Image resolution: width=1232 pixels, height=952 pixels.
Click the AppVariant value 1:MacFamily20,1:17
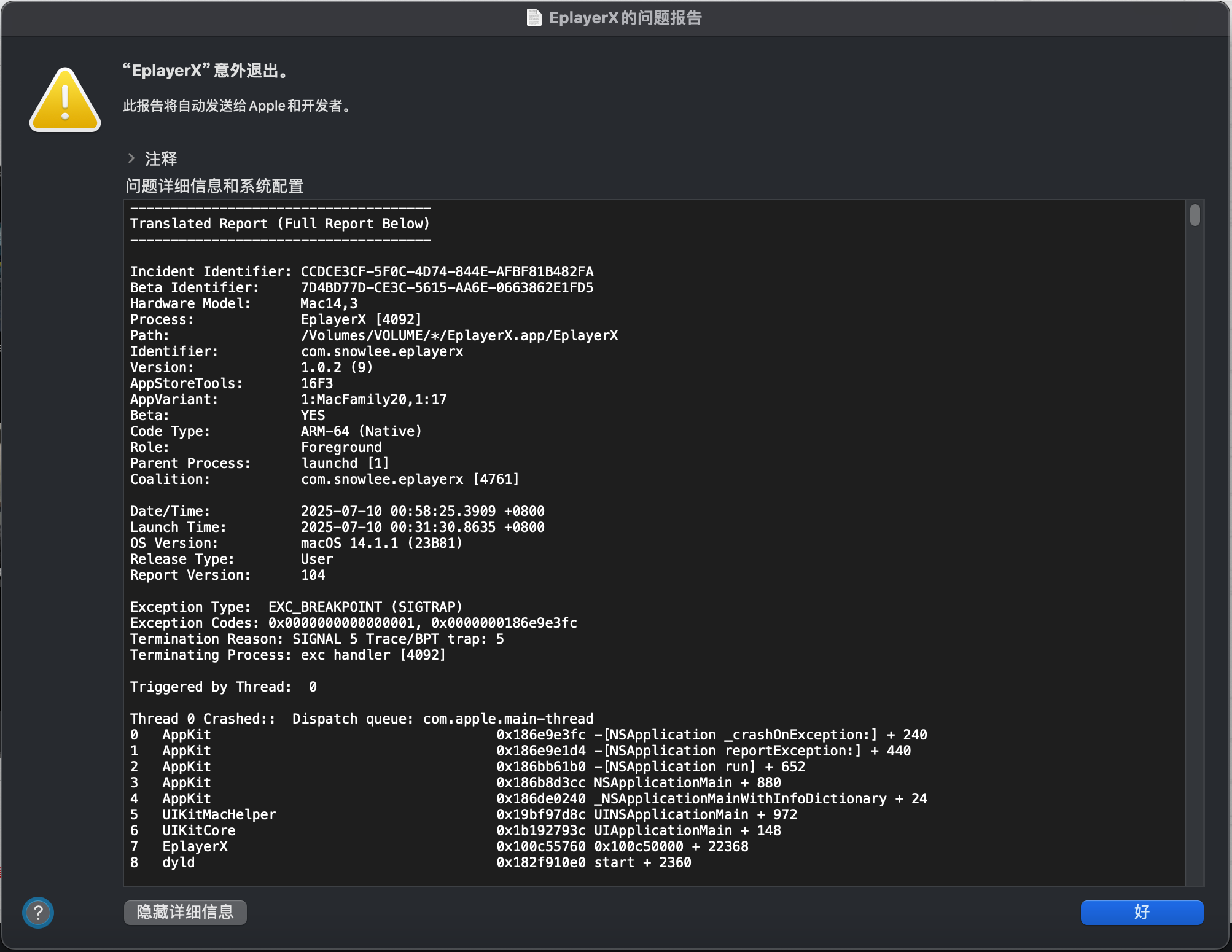click(x=374, y=399)
